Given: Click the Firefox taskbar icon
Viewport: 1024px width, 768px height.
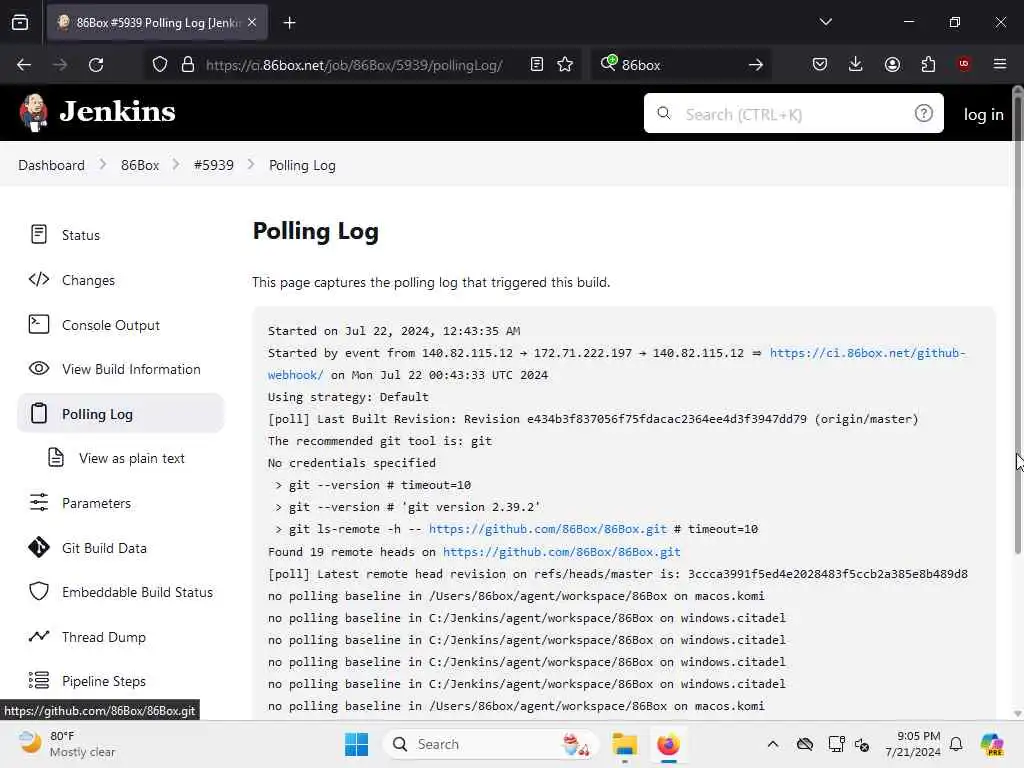Looking at the screenshot, I should point(668,744).
